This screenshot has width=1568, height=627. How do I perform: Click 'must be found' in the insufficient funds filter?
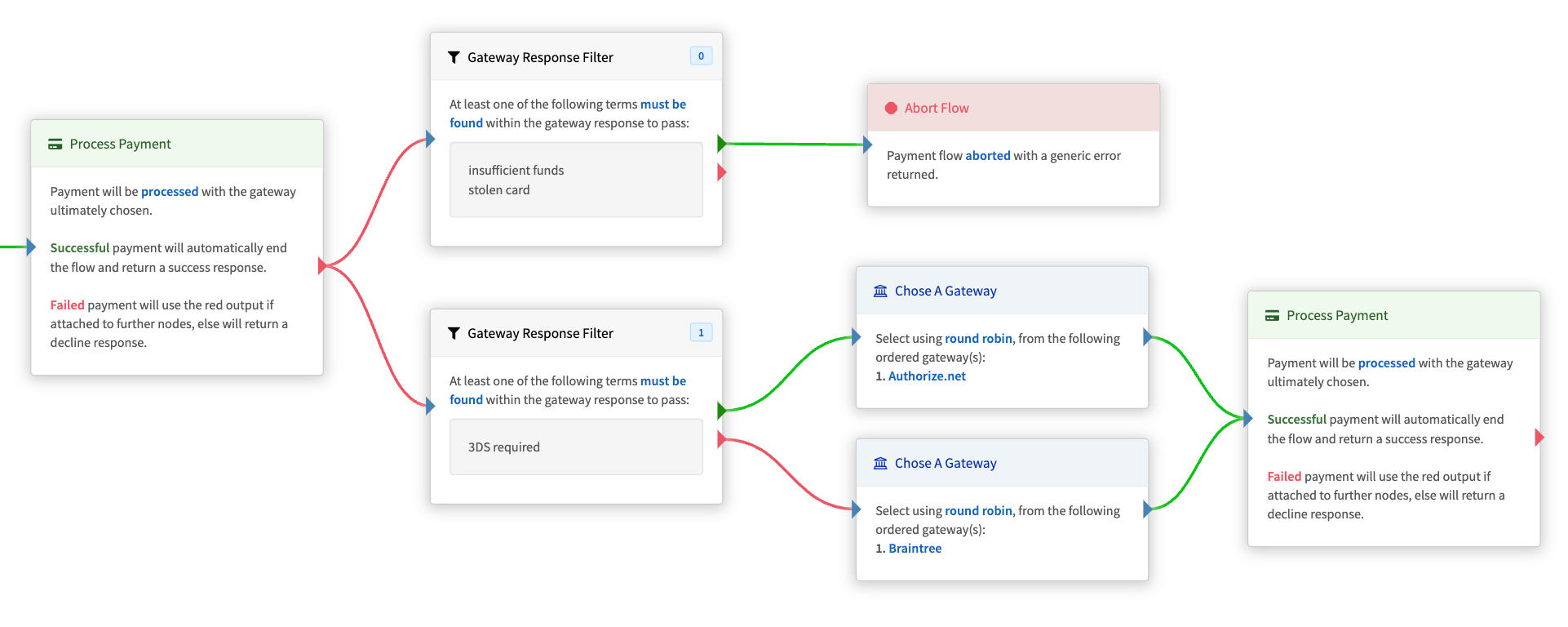[x=568, y=114]
